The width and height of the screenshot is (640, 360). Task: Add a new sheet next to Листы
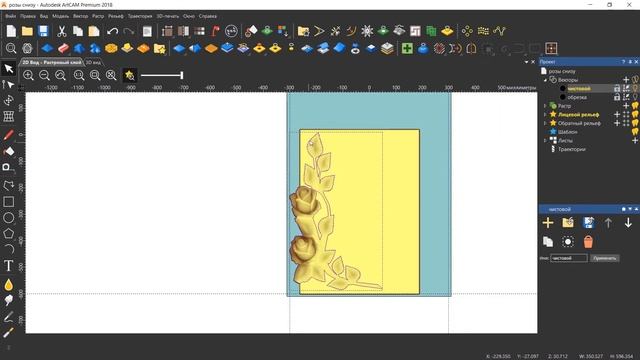pyautogui.click(x=635, y=140)
